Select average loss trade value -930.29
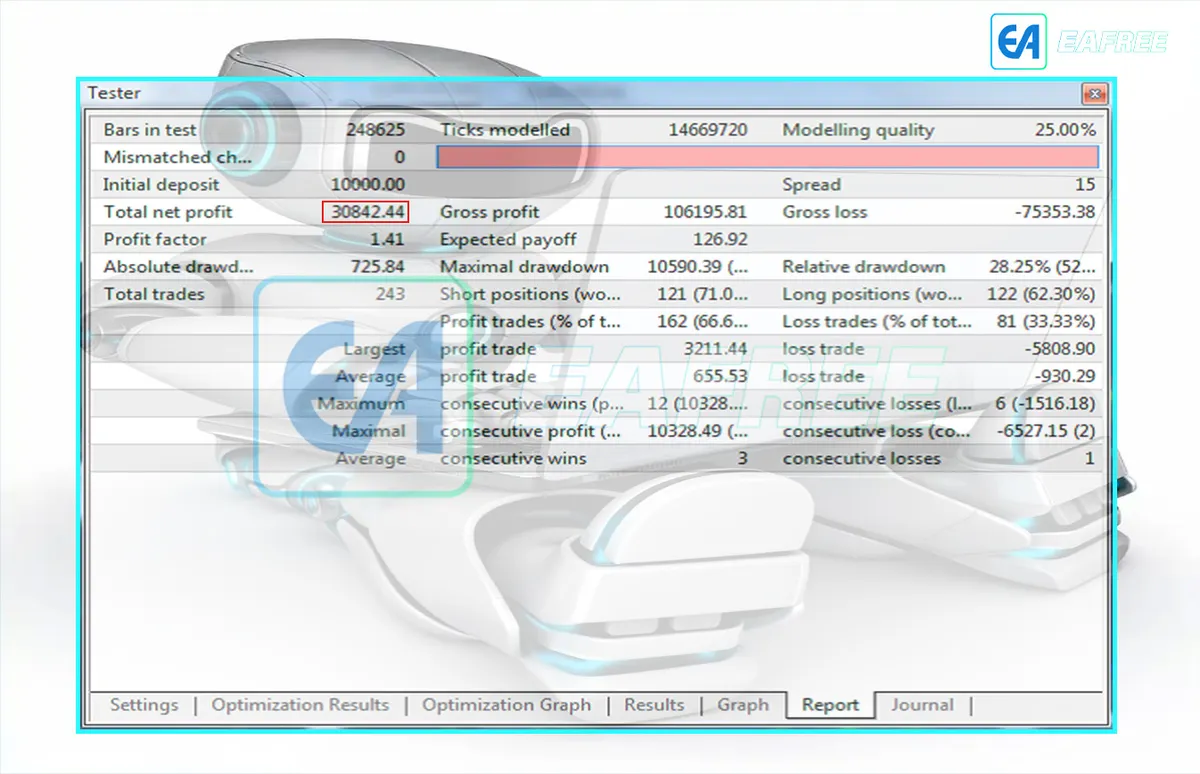 coord(1064,376)
